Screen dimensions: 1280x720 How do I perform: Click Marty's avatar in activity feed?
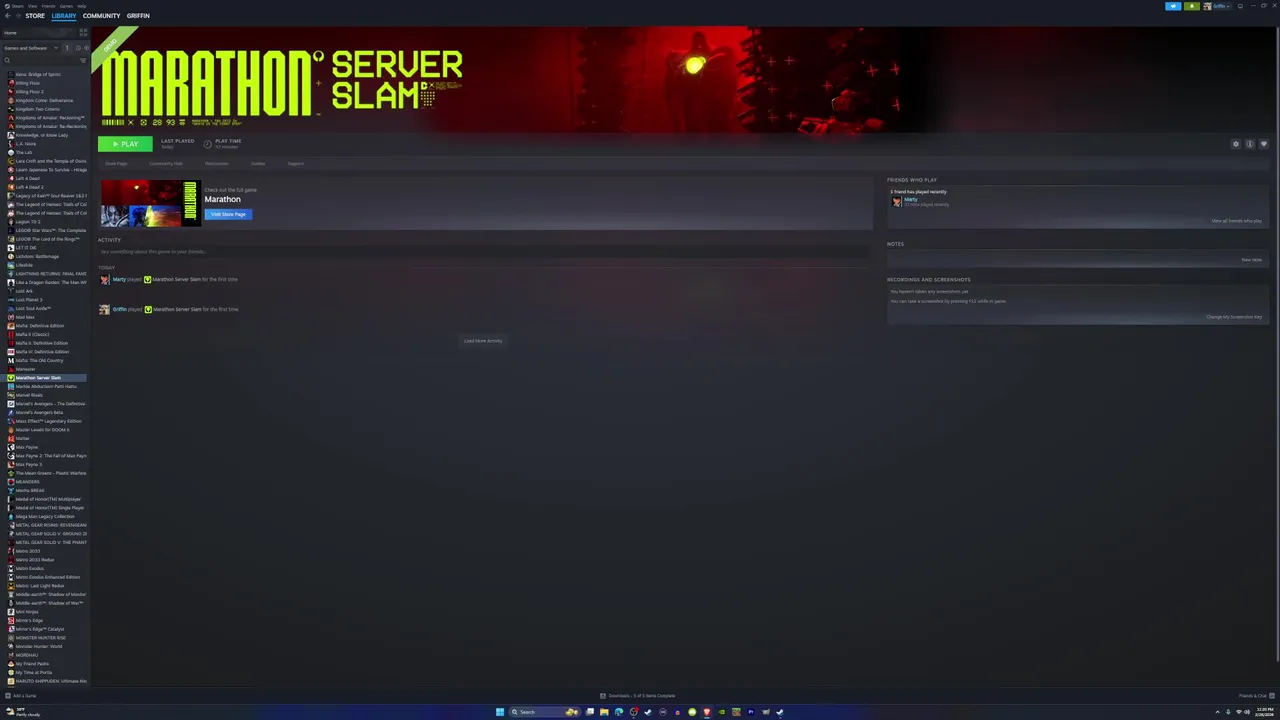pyautogui.click(x=104, y=280)
